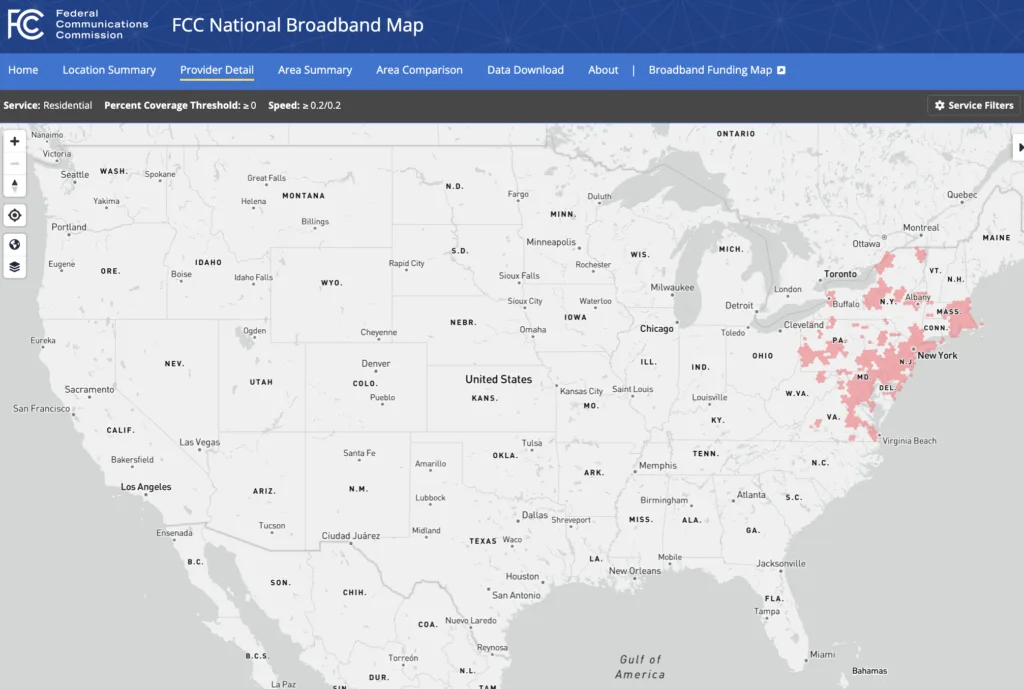Click the Atlanta city label

point(751,494)
